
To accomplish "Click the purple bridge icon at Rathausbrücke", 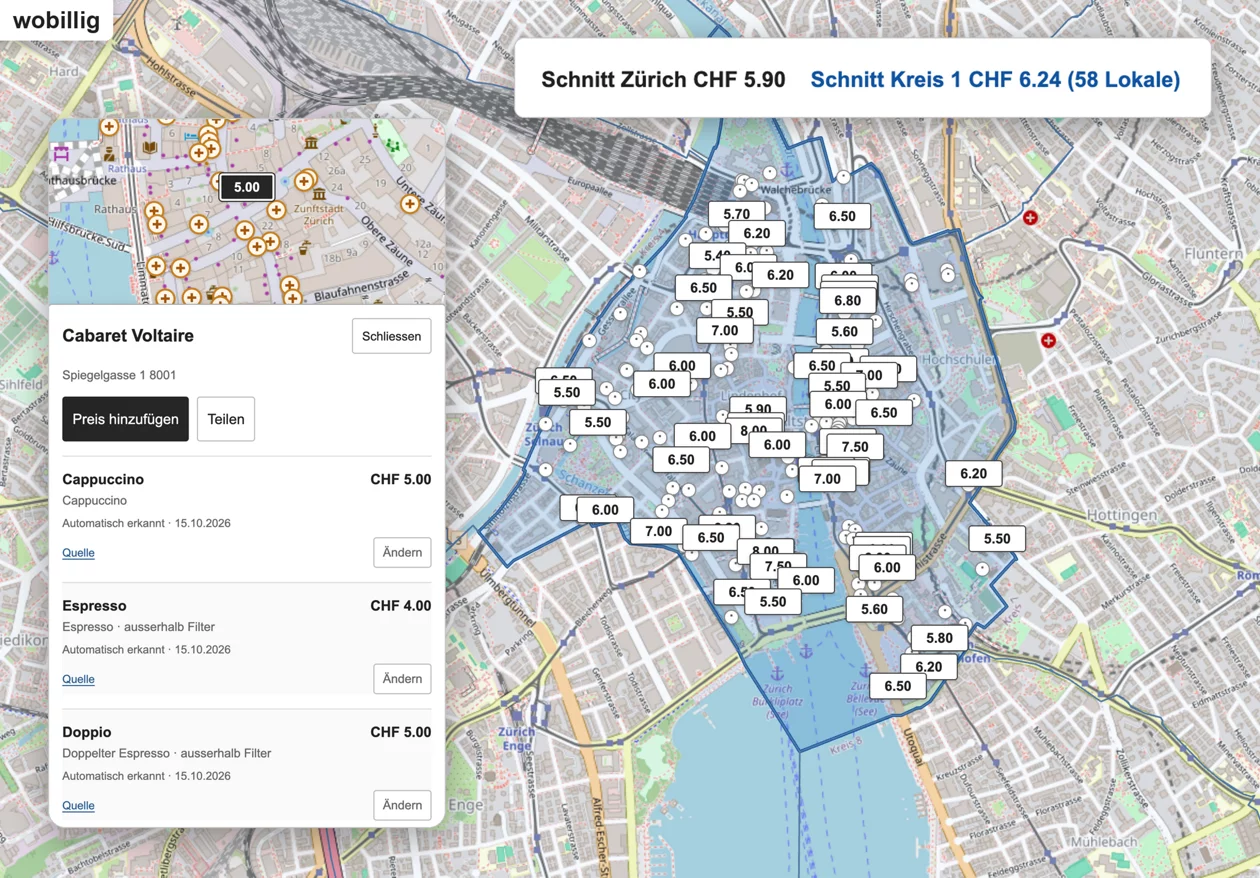I will pos(61,154).
